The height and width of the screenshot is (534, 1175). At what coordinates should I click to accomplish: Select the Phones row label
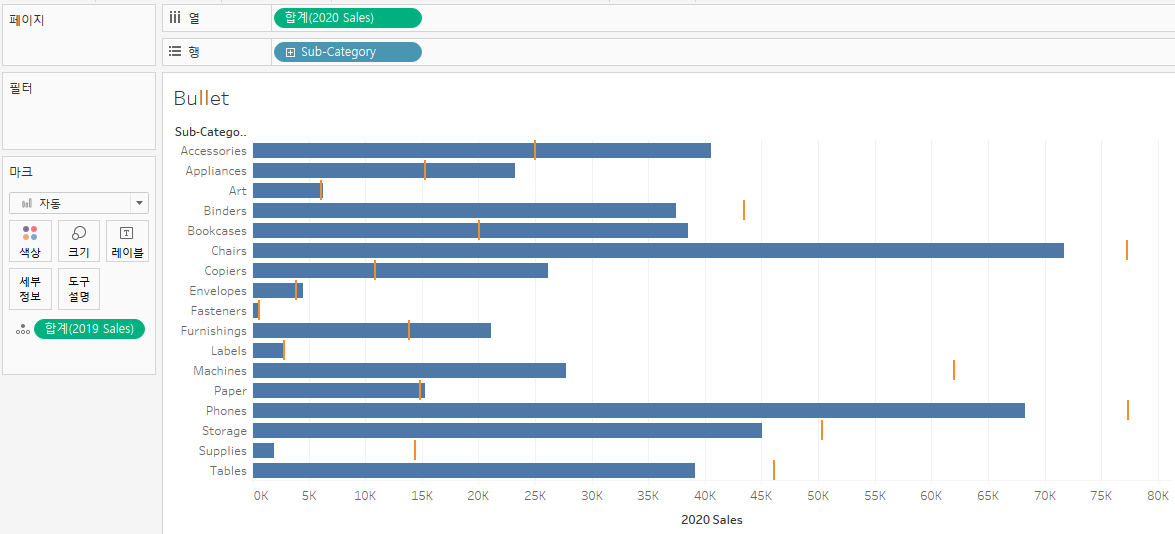(226, 410)
